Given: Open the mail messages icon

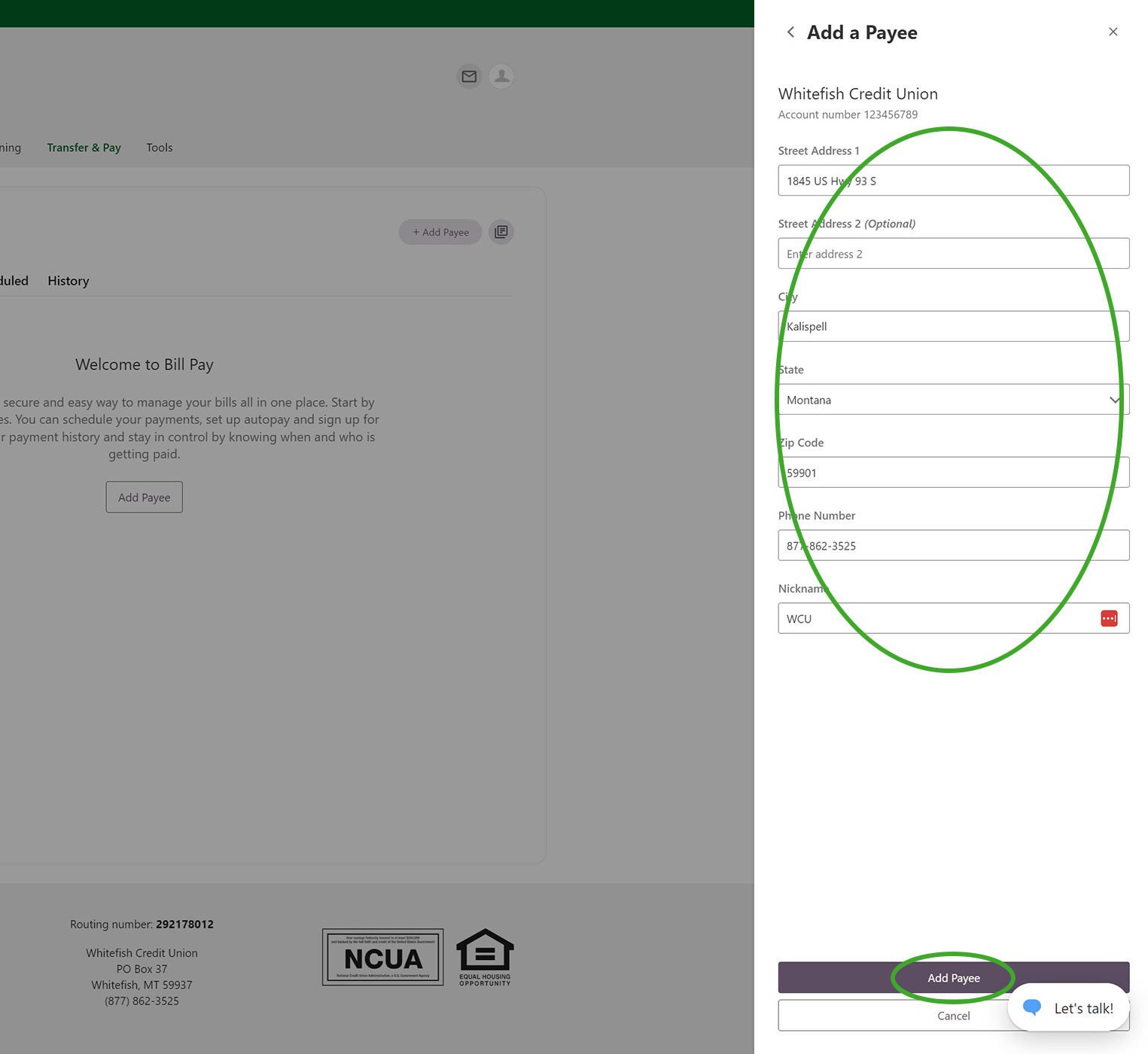Looking at the screenshot, I should pyautogui.click(x=469, y=76).
